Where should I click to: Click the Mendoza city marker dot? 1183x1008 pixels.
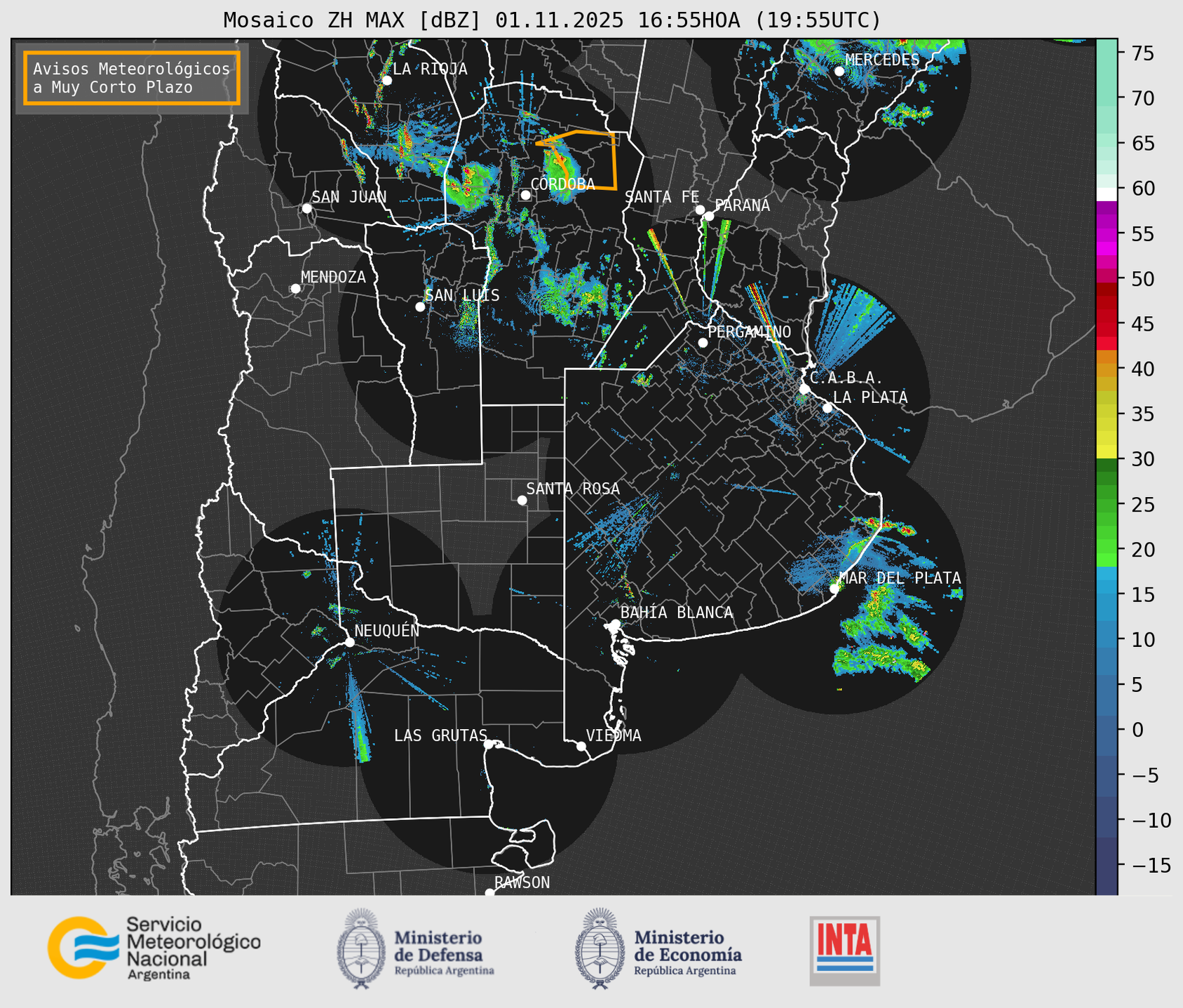click(295, 289)
